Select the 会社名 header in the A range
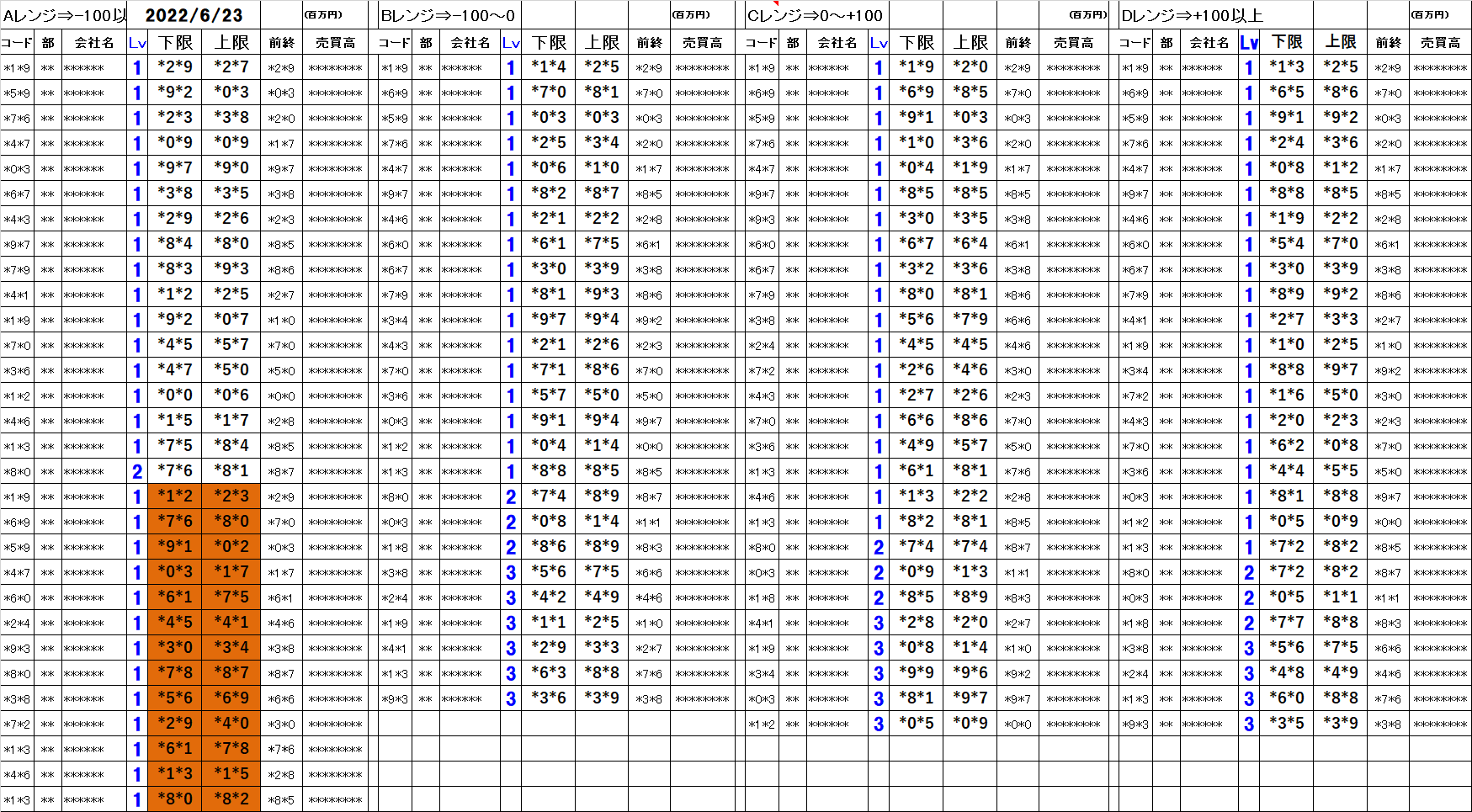This screenshot has height=812, width=1472. click(x=94, y=42)
